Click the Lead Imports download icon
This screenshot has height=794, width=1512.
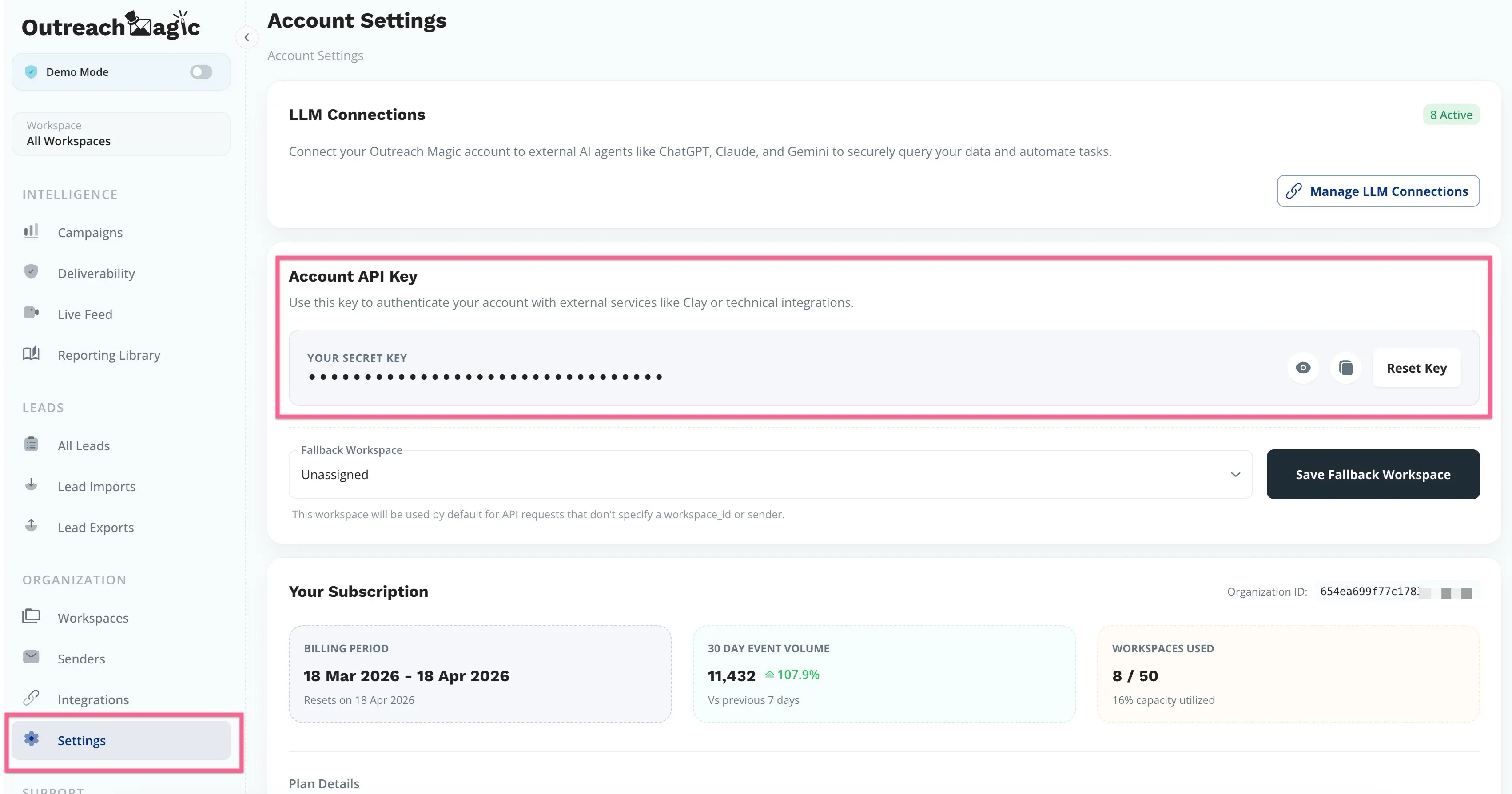(x=31, y=485)
